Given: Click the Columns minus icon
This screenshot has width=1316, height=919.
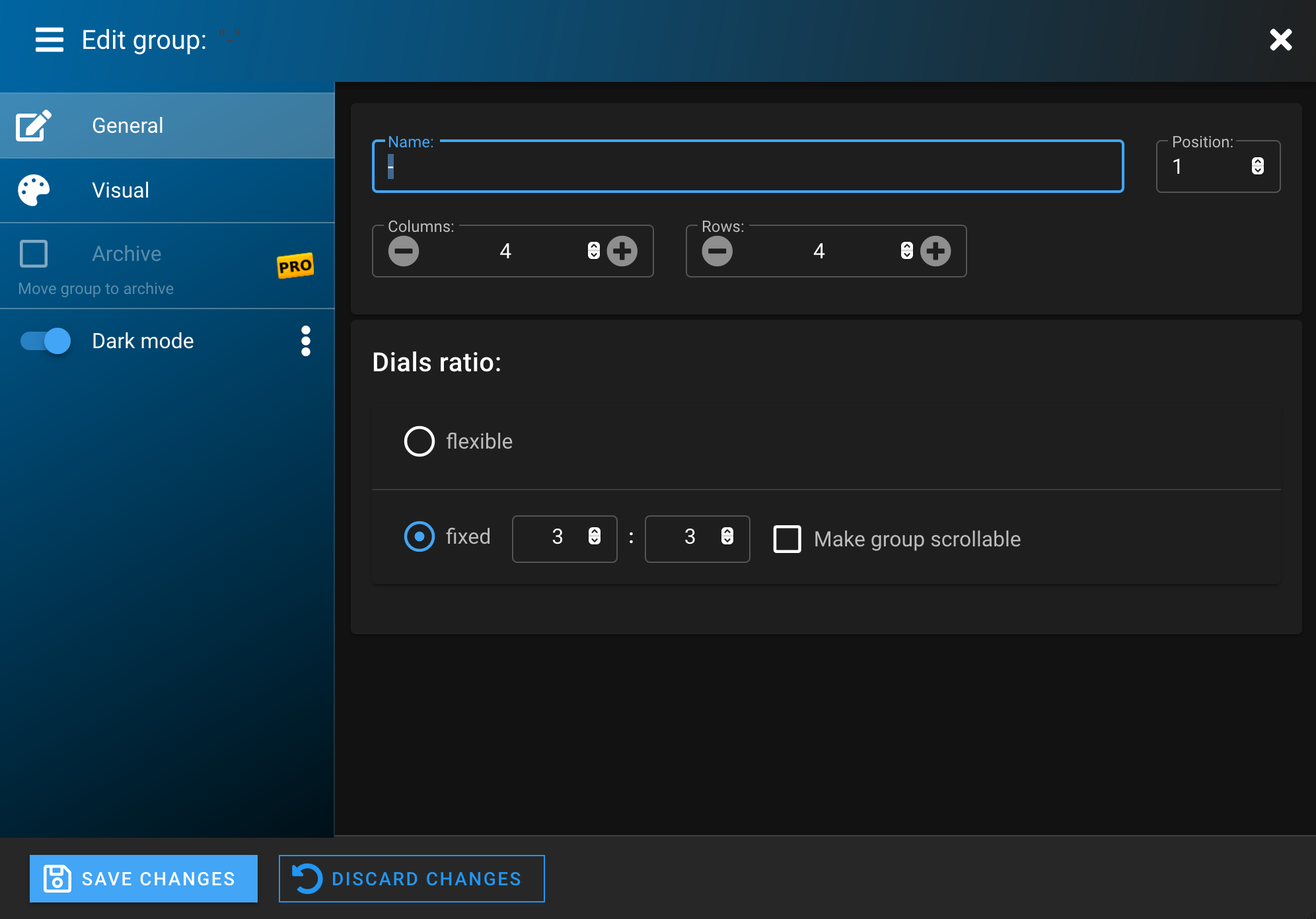Looking at the screenshot, I should pyautogui.click(x=404, y=251).
